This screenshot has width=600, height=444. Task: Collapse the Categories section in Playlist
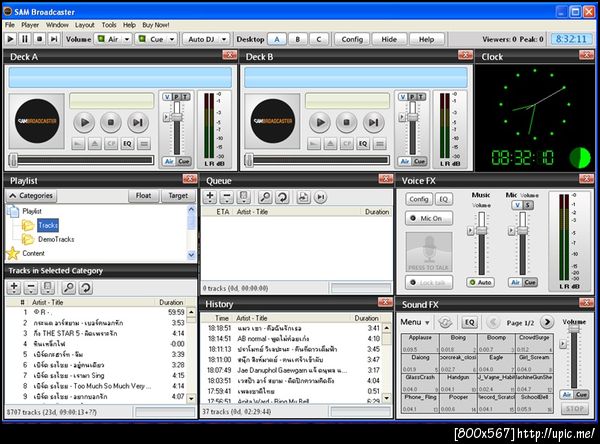(31, 196)
